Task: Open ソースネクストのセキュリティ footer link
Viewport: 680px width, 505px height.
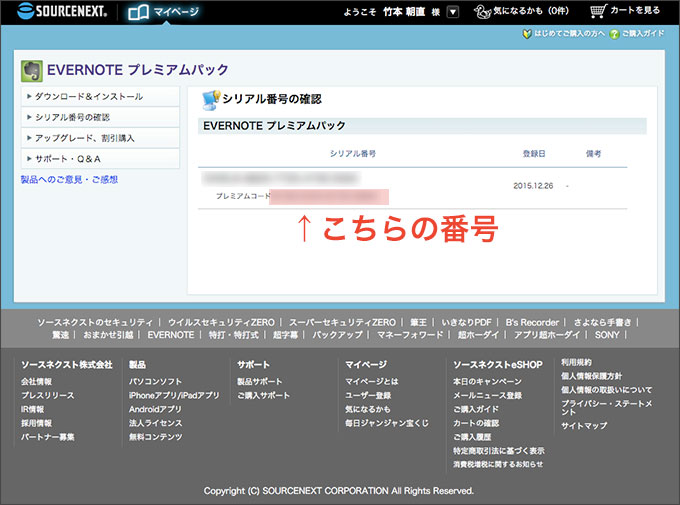Action: tap(95, 322)
